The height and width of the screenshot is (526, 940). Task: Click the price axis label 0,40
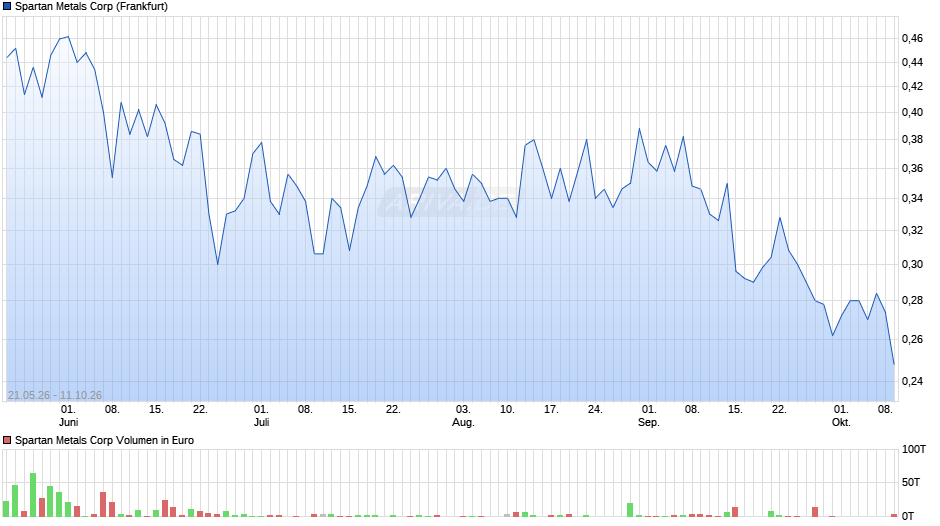[912, 112]
